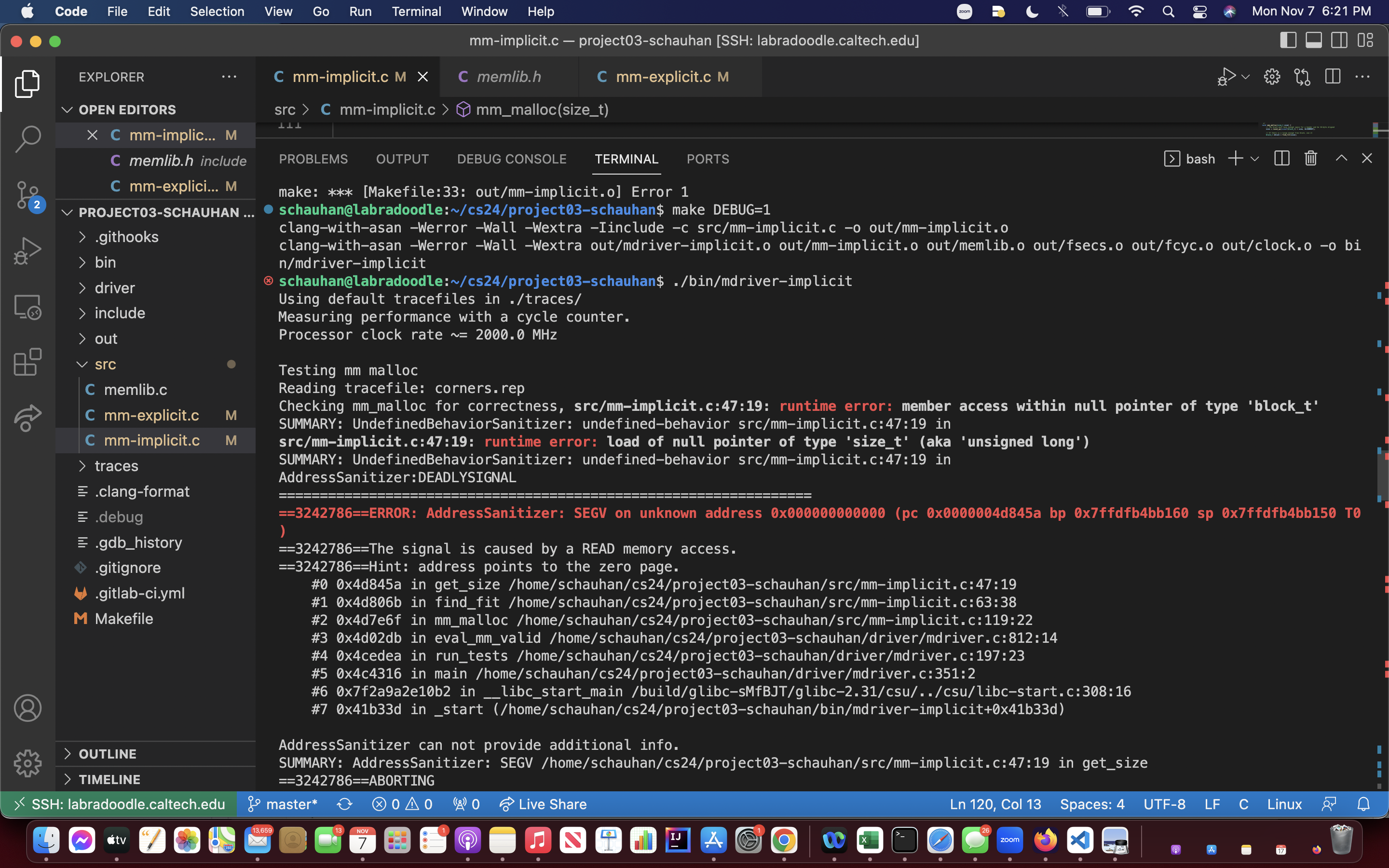Open Makefile in the explorer
The width and height of the screenshot is (1389, 868).
(123, 618)
